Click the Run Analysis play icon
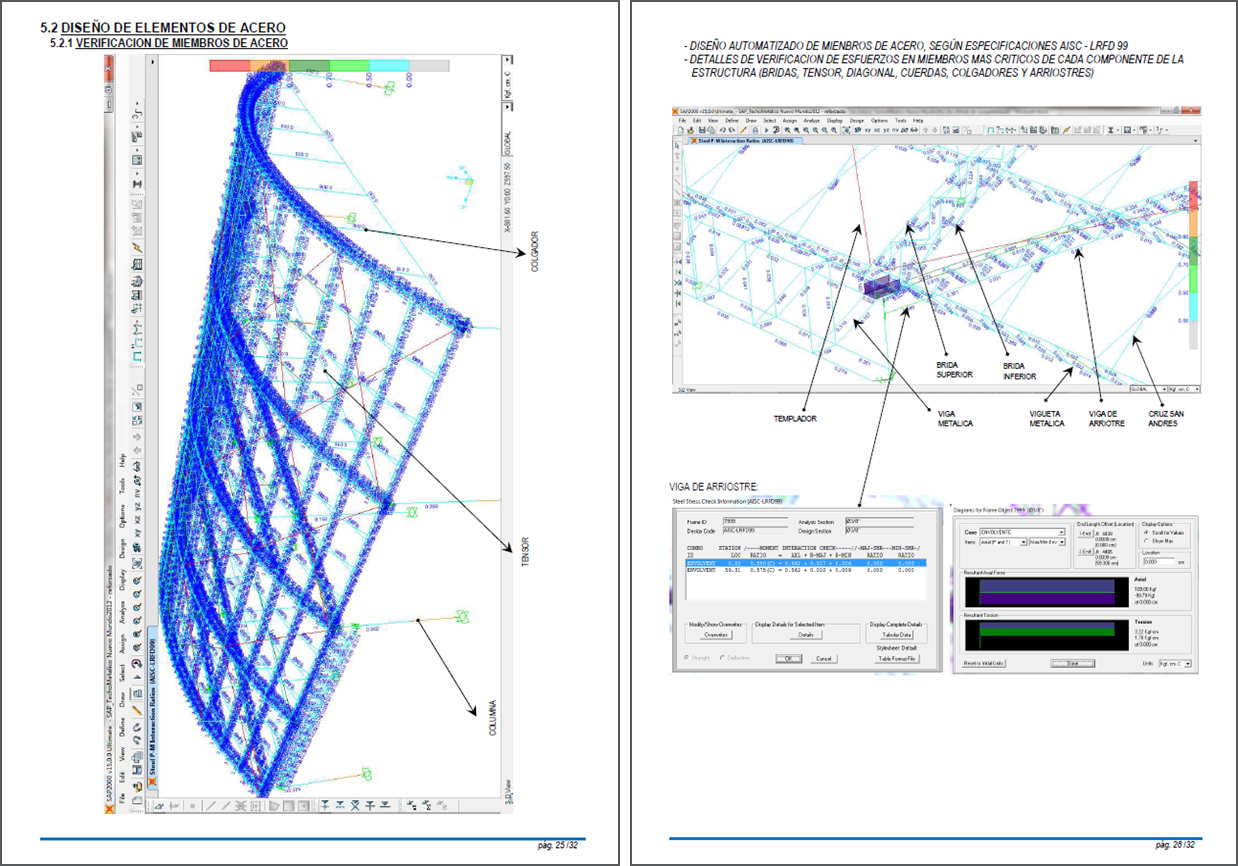 tap(765, 130)
